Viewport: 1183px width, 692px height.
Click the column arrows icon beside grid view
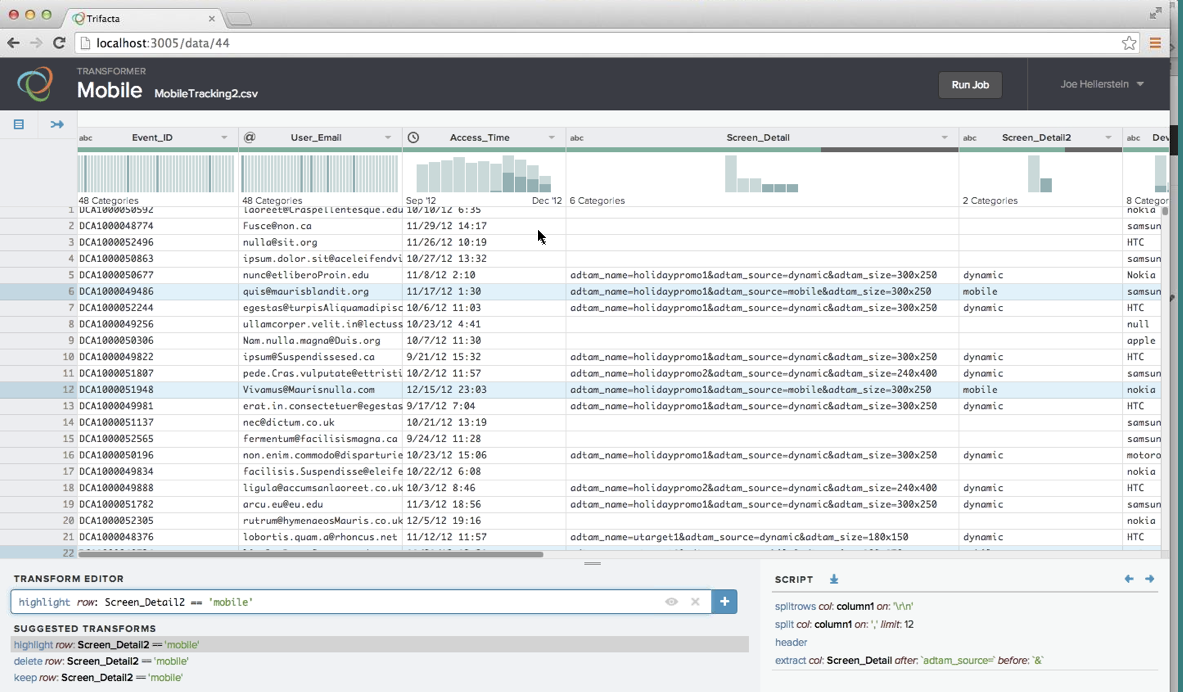pyautogui.click(x=57, y=125)
